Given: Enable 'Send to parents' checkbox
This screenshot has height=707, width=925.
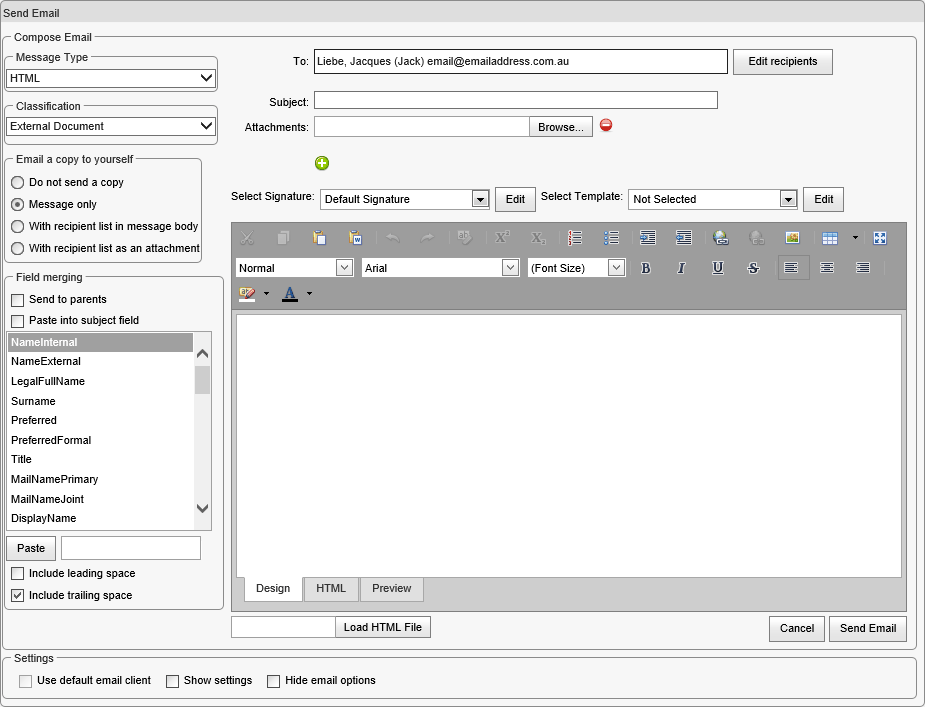Looking at the screenshot, I should [18, 300].
